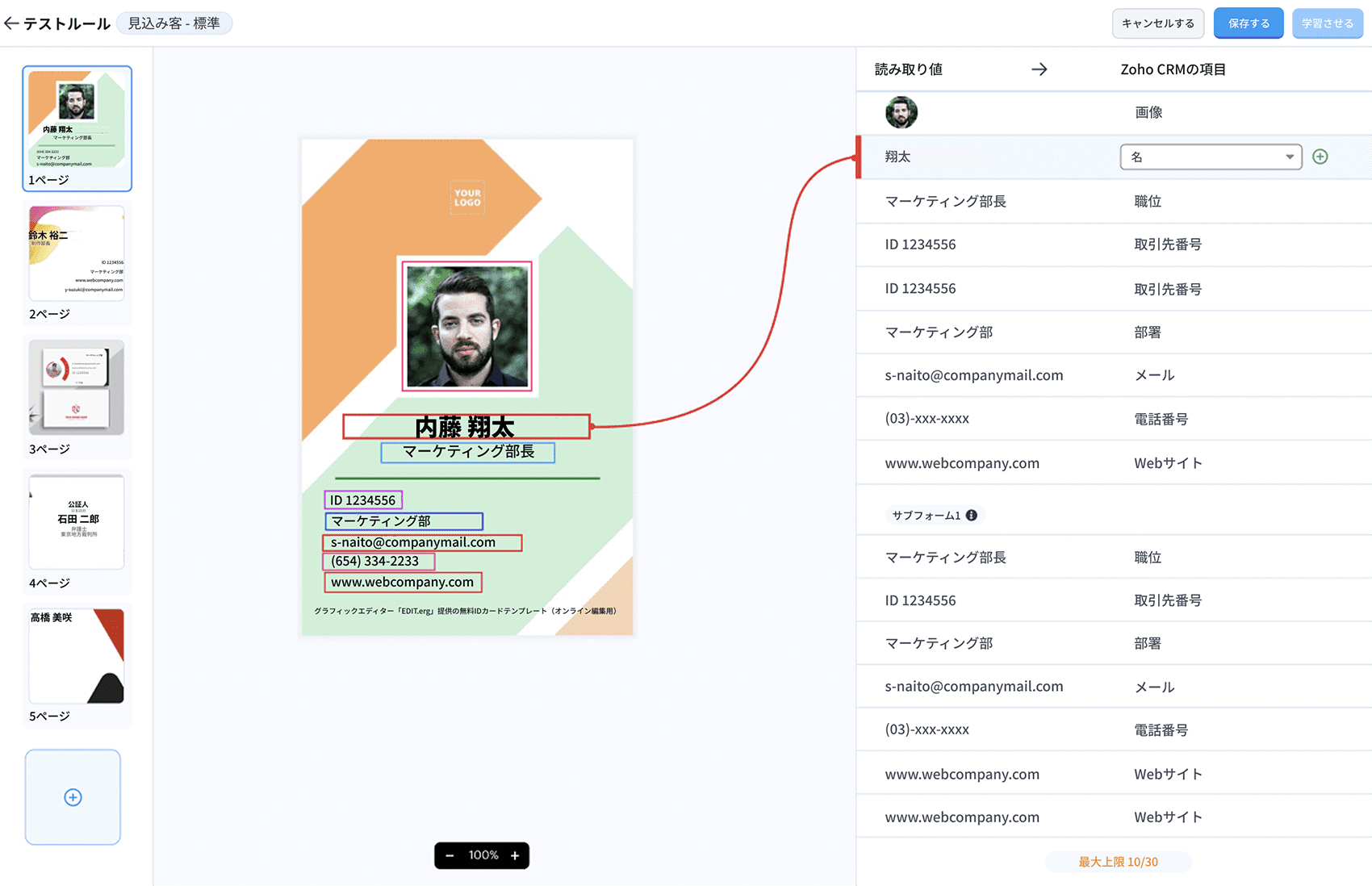
Task: Click the 職位 field in top mapping section
Action: tap(1148, 202)
